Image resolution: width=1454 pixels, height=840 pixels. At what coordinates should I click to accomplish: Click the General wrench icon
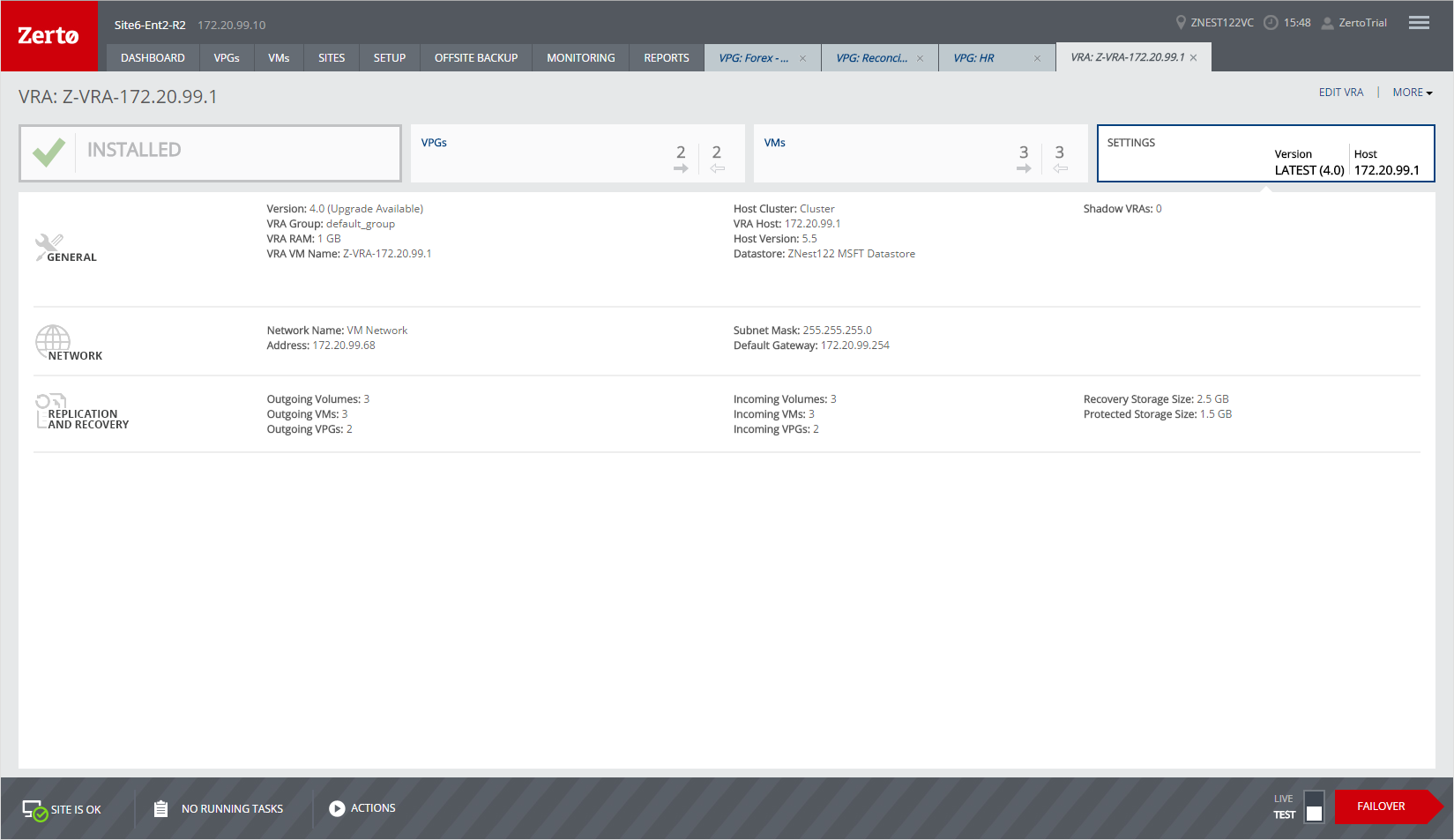click(48, 247)
